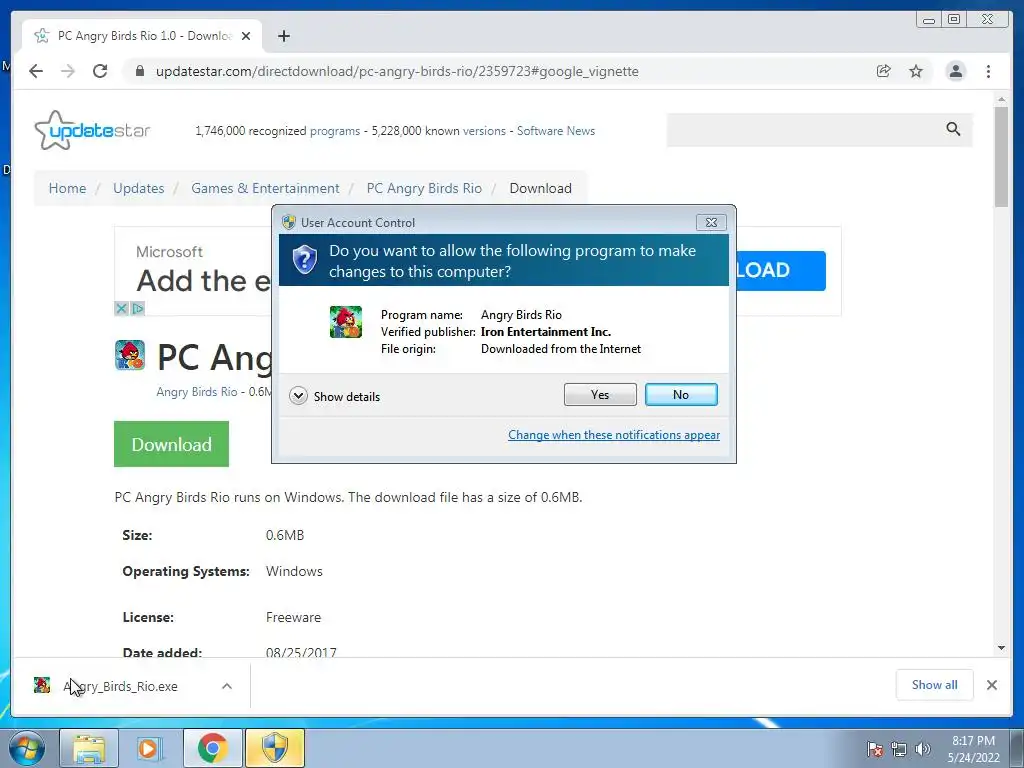Open the Software News link
The image size is (1024, 768).
[556, 131]
